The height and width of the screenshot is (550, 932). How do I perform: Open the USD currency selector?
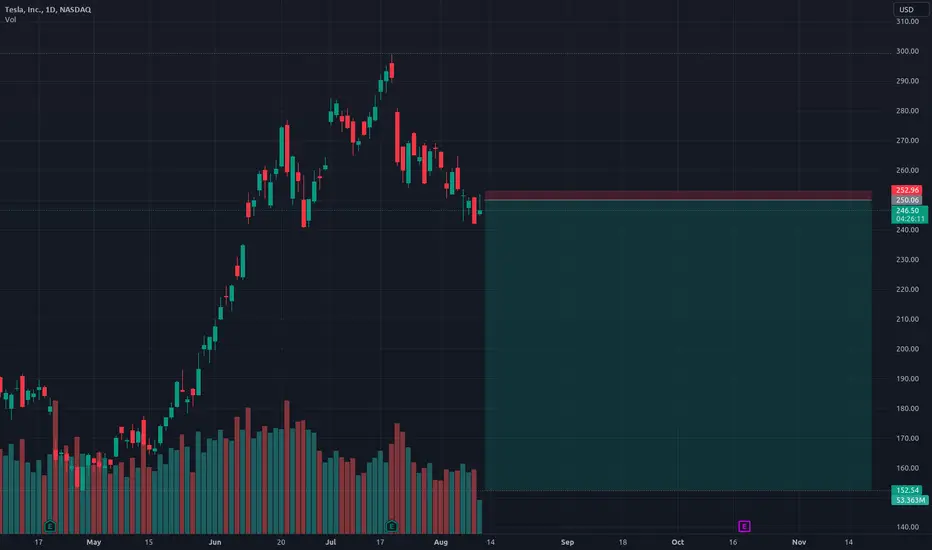click(909, 10)
